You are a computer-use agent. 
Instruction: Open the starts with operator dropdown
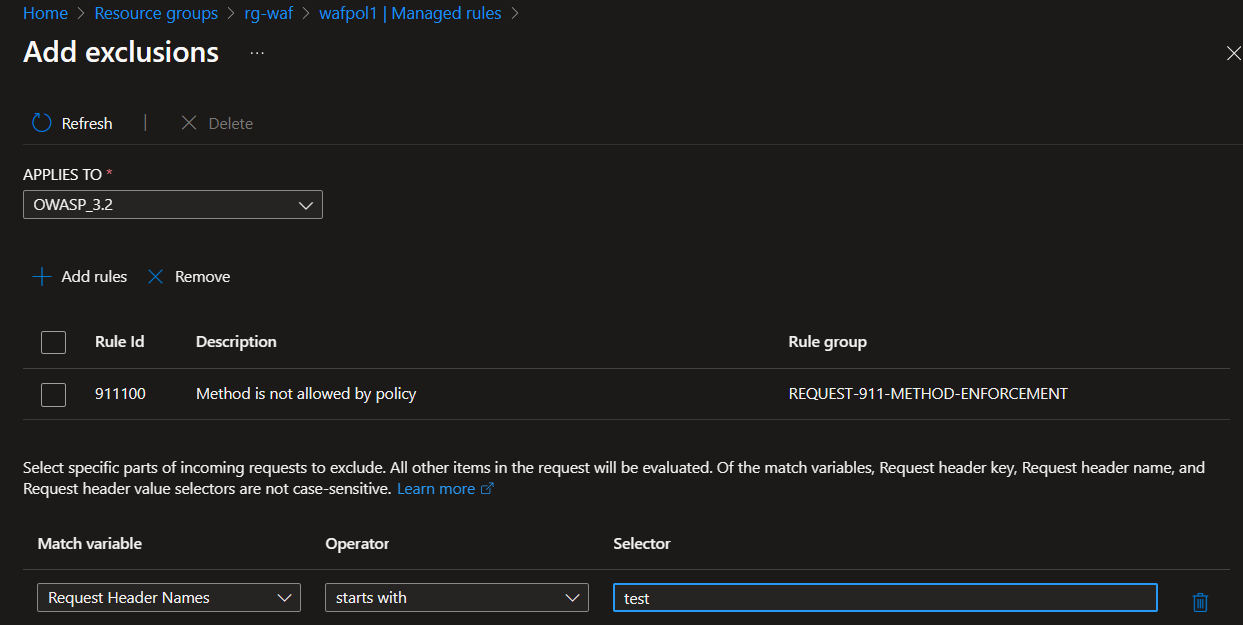pyautogui.click(x=457, y=598)
